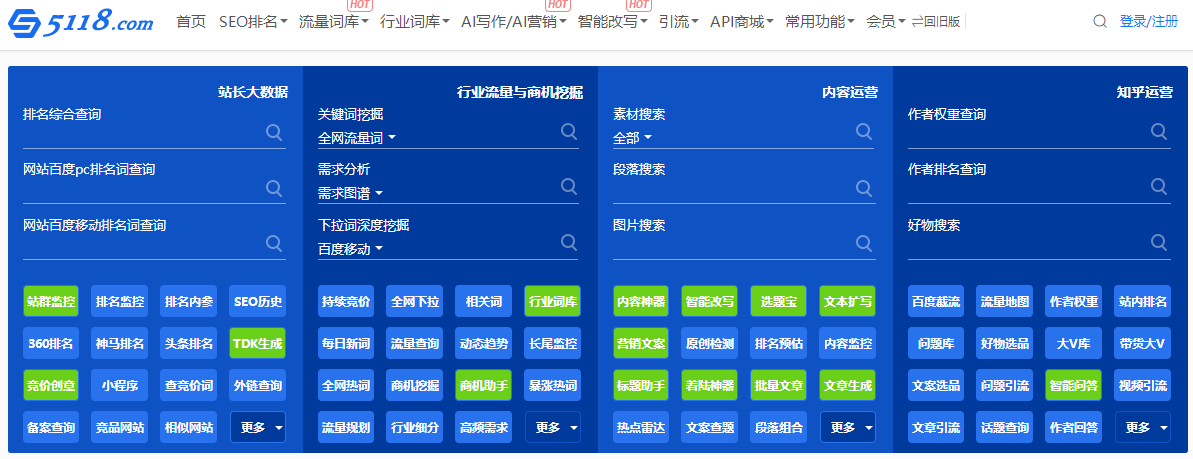
Task: Open the 文章生成 tool
Action: 848,385
